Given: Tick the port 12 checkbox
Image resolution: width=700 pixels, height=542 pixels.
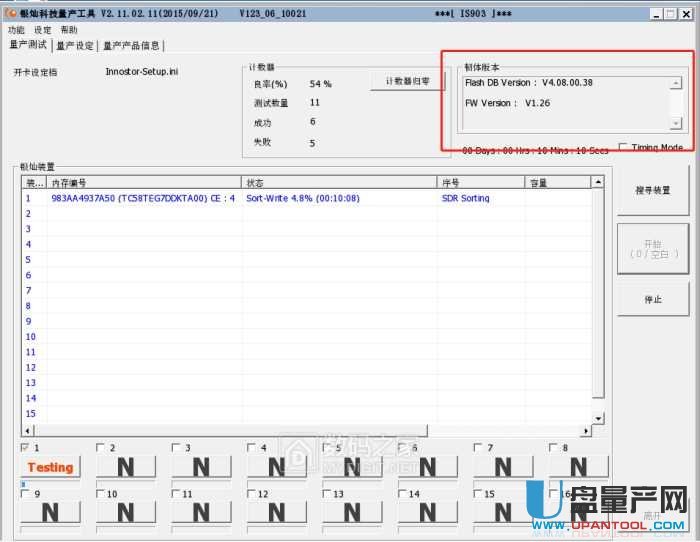Looking at the screenshot, I should pyautogui.click(x=252, y=493).
